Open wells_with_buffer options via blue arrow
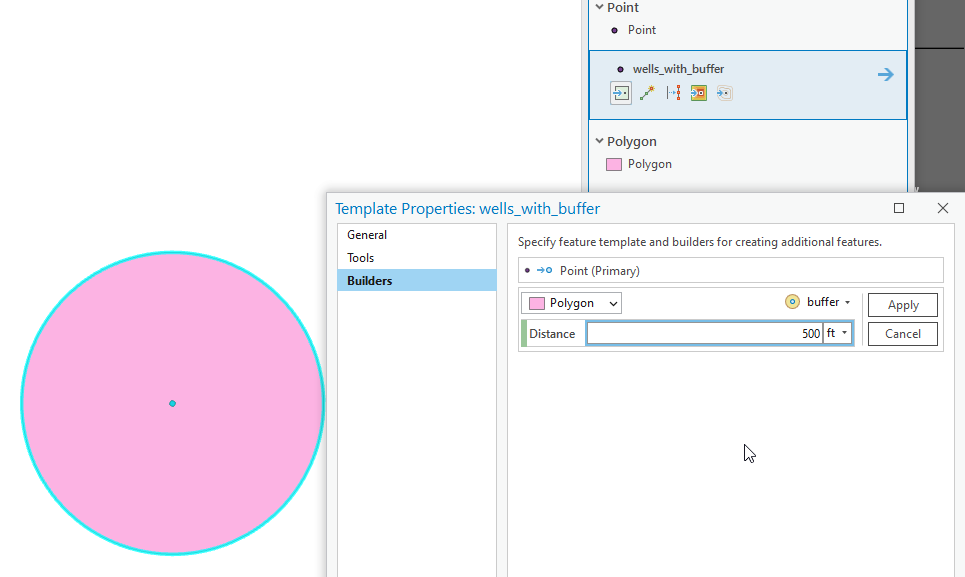Viewport: 965px width, 577px height. click(x=884, y=73)
